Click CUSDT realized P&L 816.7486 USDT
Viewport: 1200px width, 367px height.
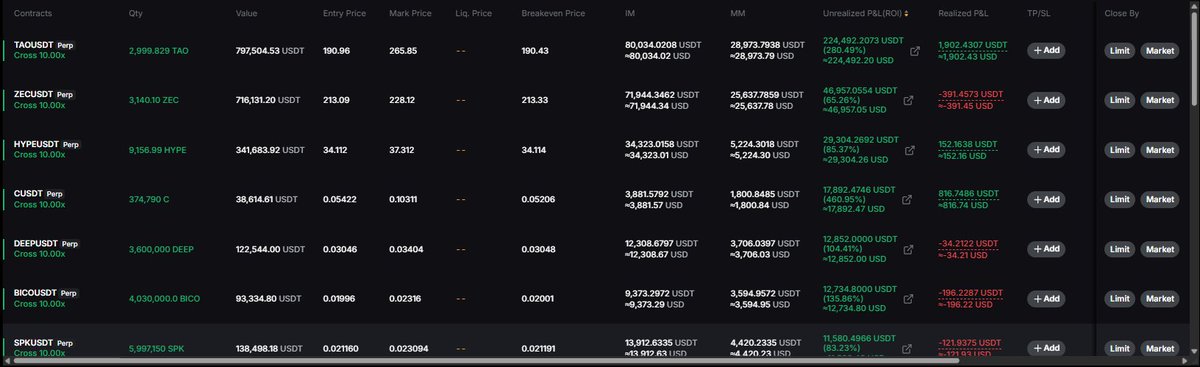tap(969, 194)
